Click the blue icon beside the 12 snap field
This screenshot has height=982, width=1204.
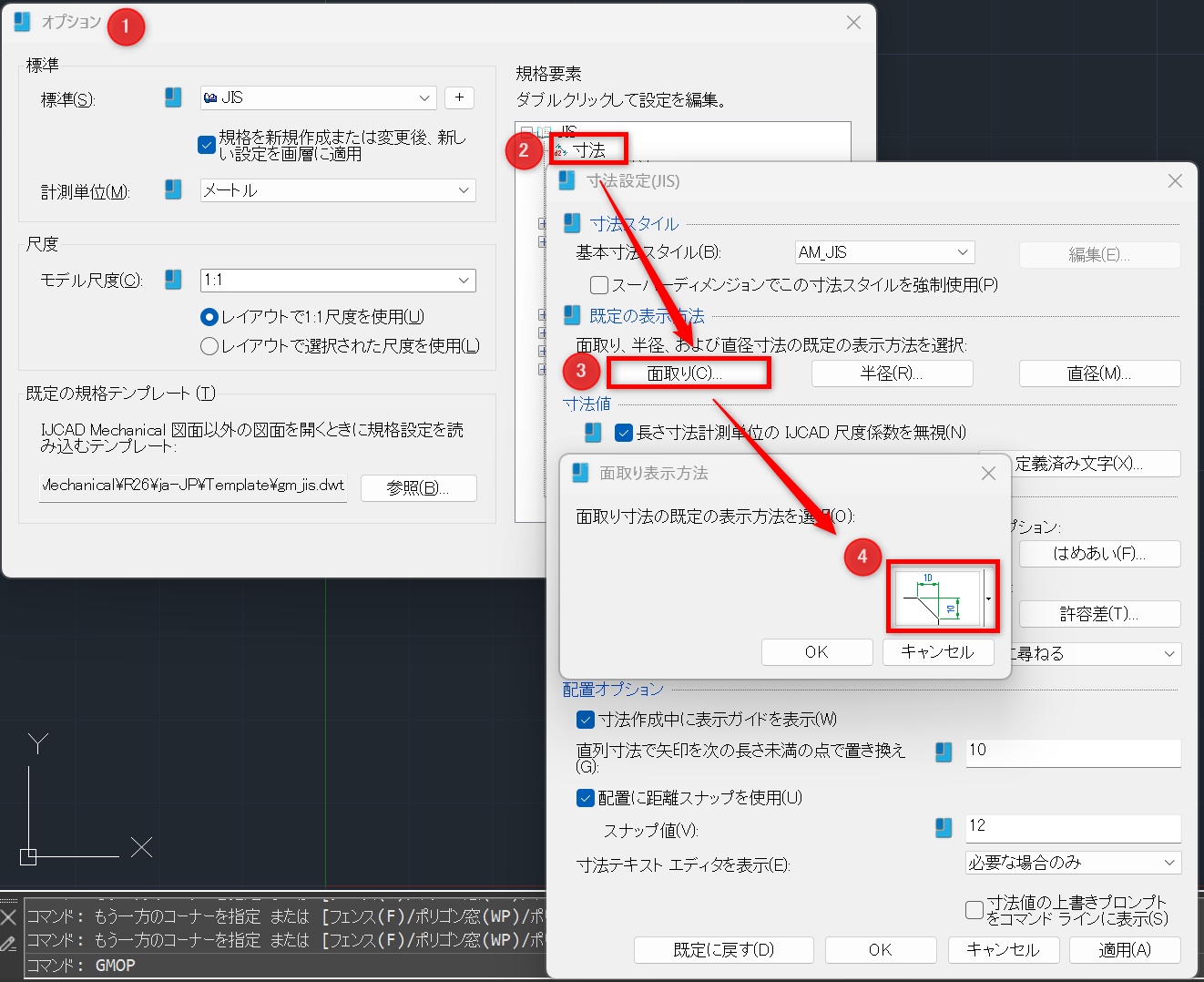tap(944, 827)
